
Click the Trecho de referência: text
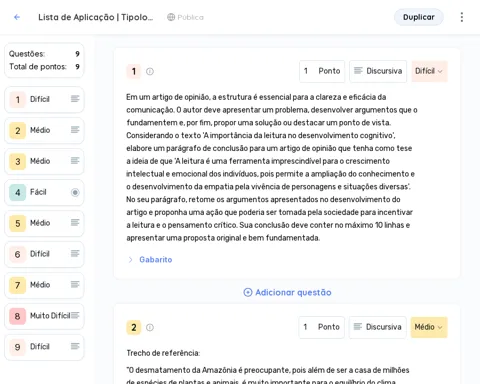[x=163, y=353]
